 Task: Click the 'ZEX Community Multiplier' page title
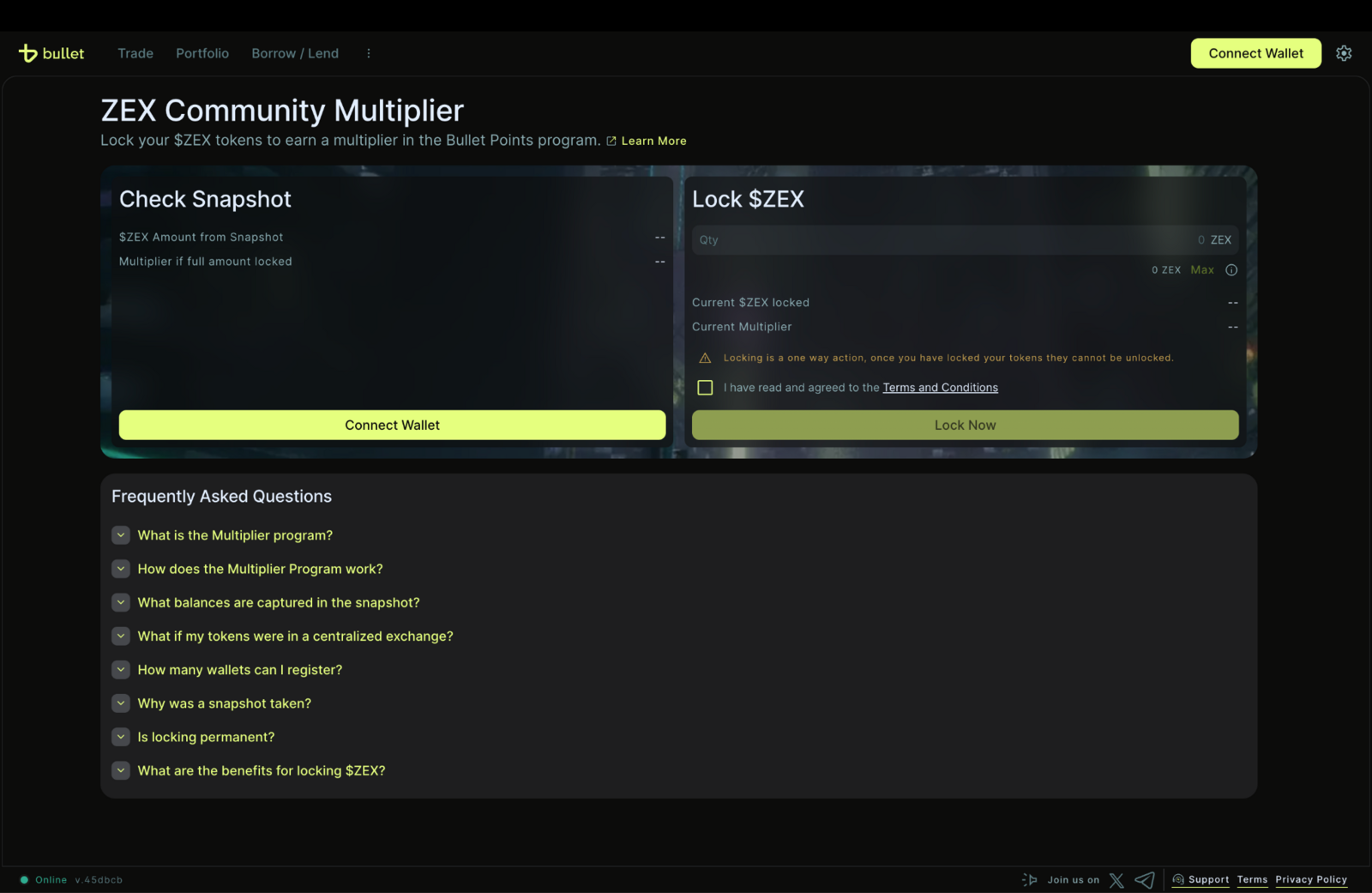click(282, 111)
